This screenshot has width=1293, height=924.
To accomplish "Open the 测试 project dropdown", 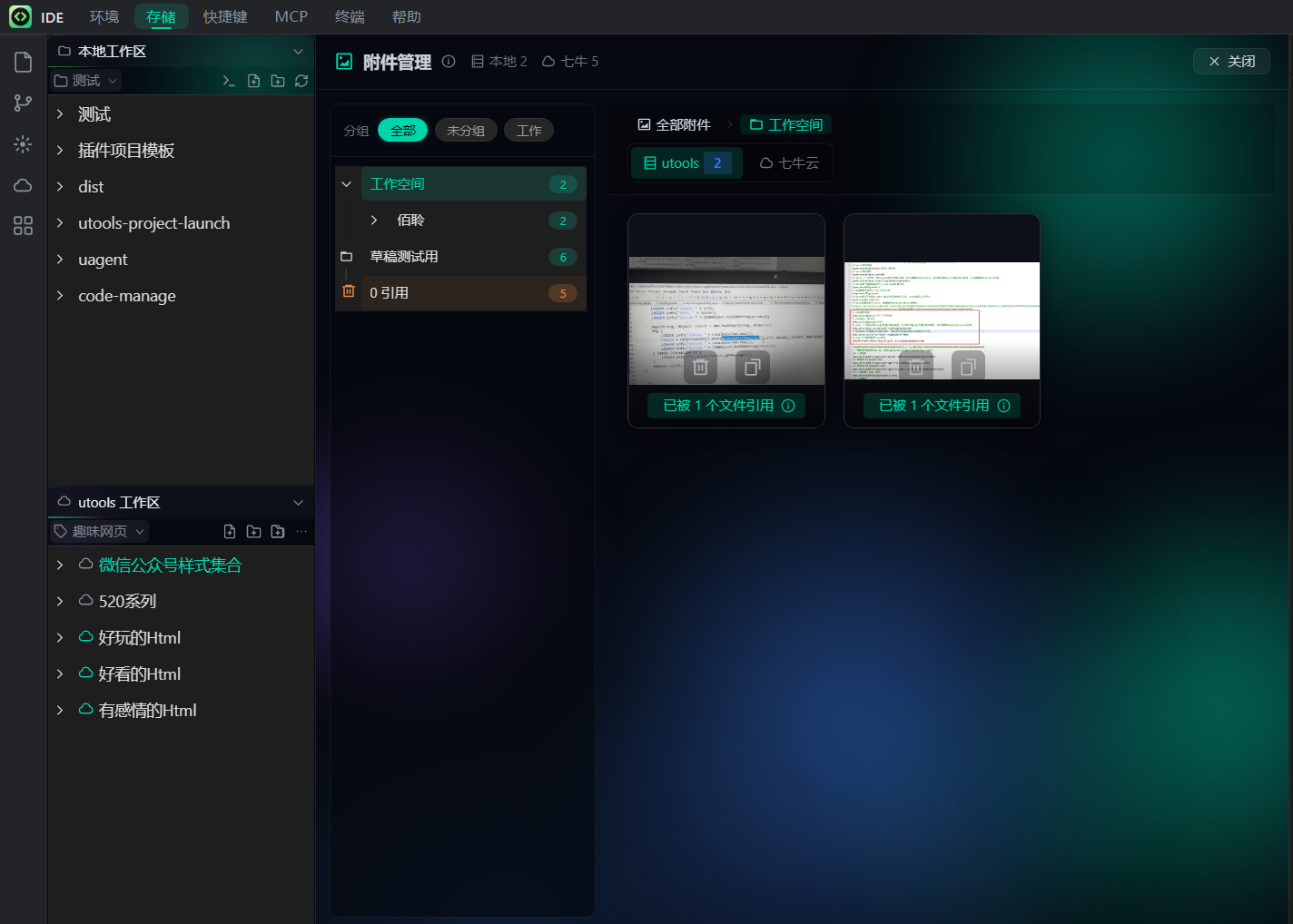I will point(86,81).
